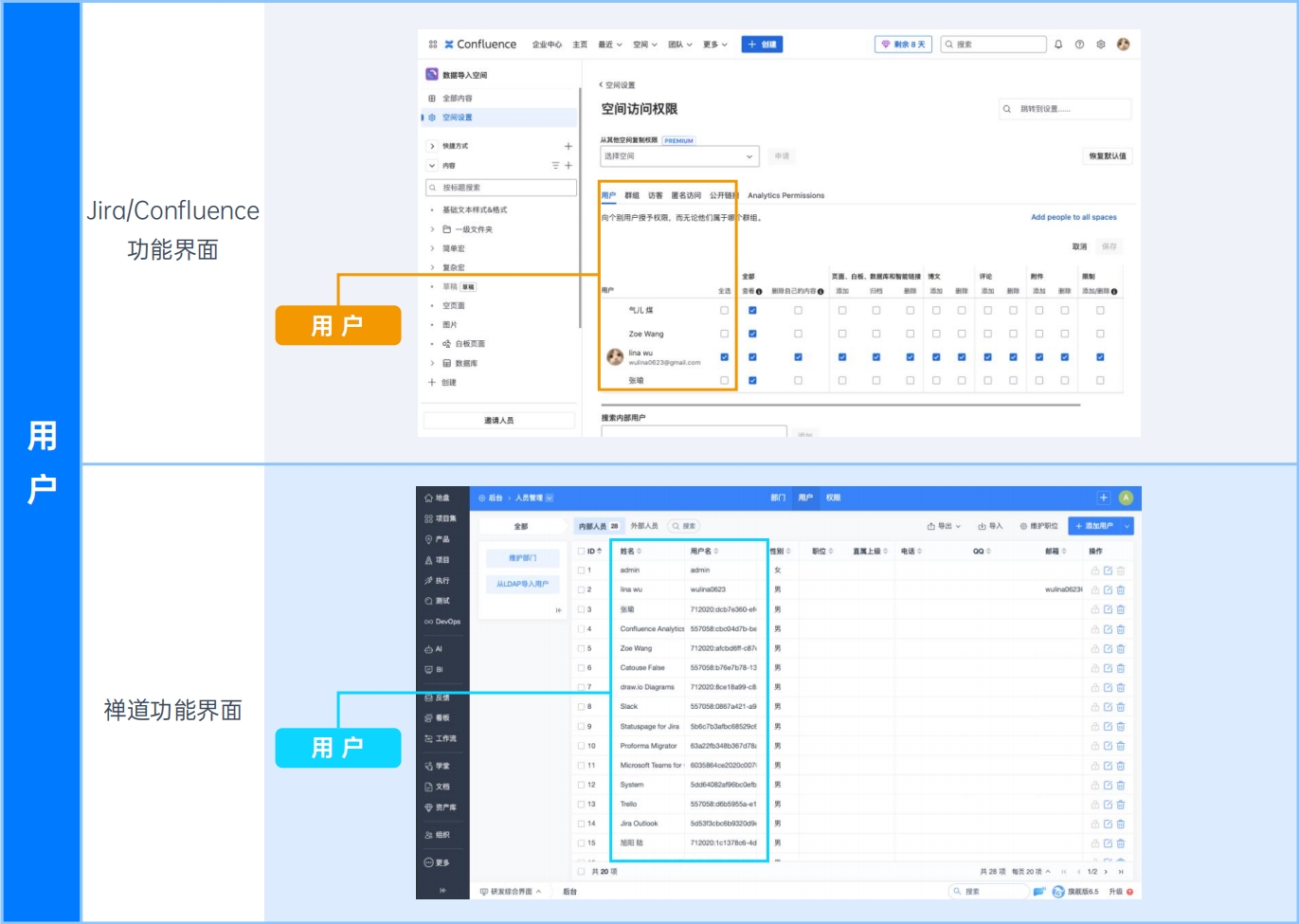This screenshot has width=1299, height=924.
Task: Open 测试 in the ZenTao sidebar
Action: coord(438,601)
